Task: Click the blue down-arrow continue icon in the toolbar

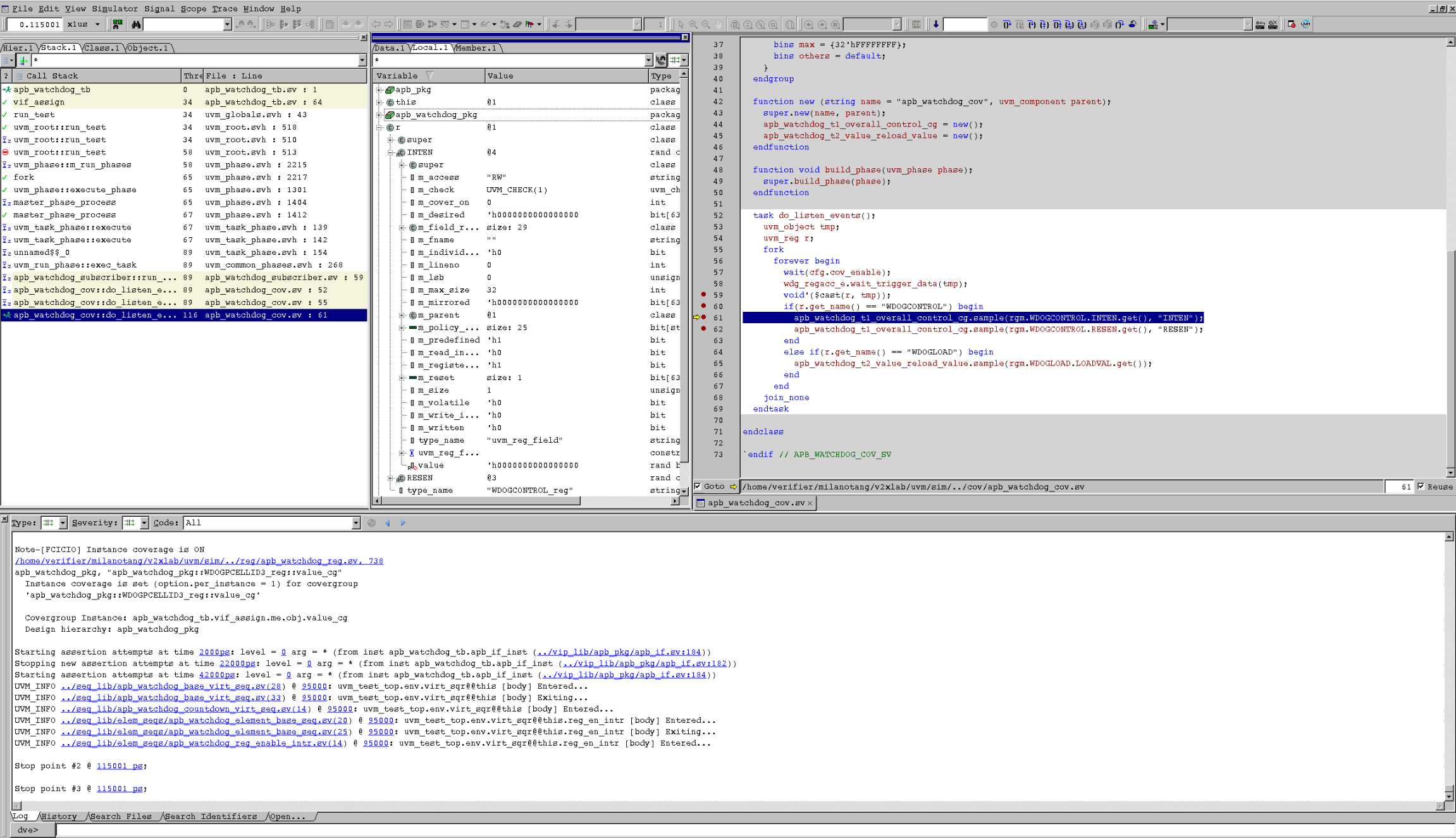Action: [x=936, y=25]
